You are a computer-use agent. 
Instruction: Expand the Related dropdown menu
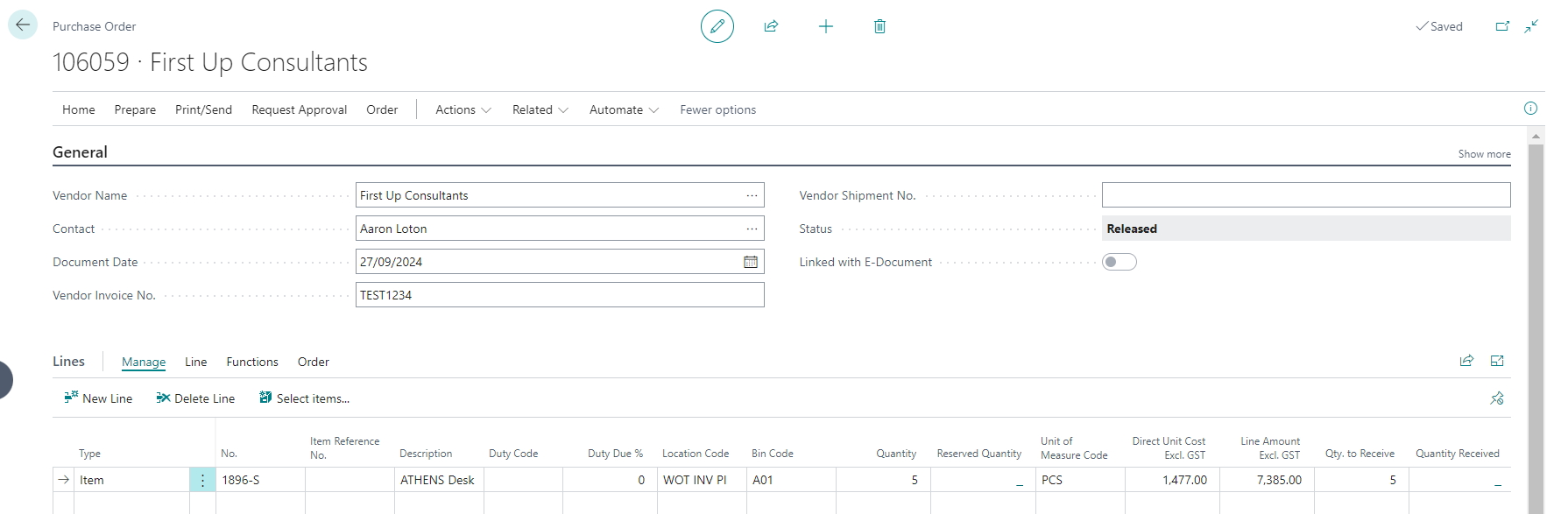(x=540, y=109)
